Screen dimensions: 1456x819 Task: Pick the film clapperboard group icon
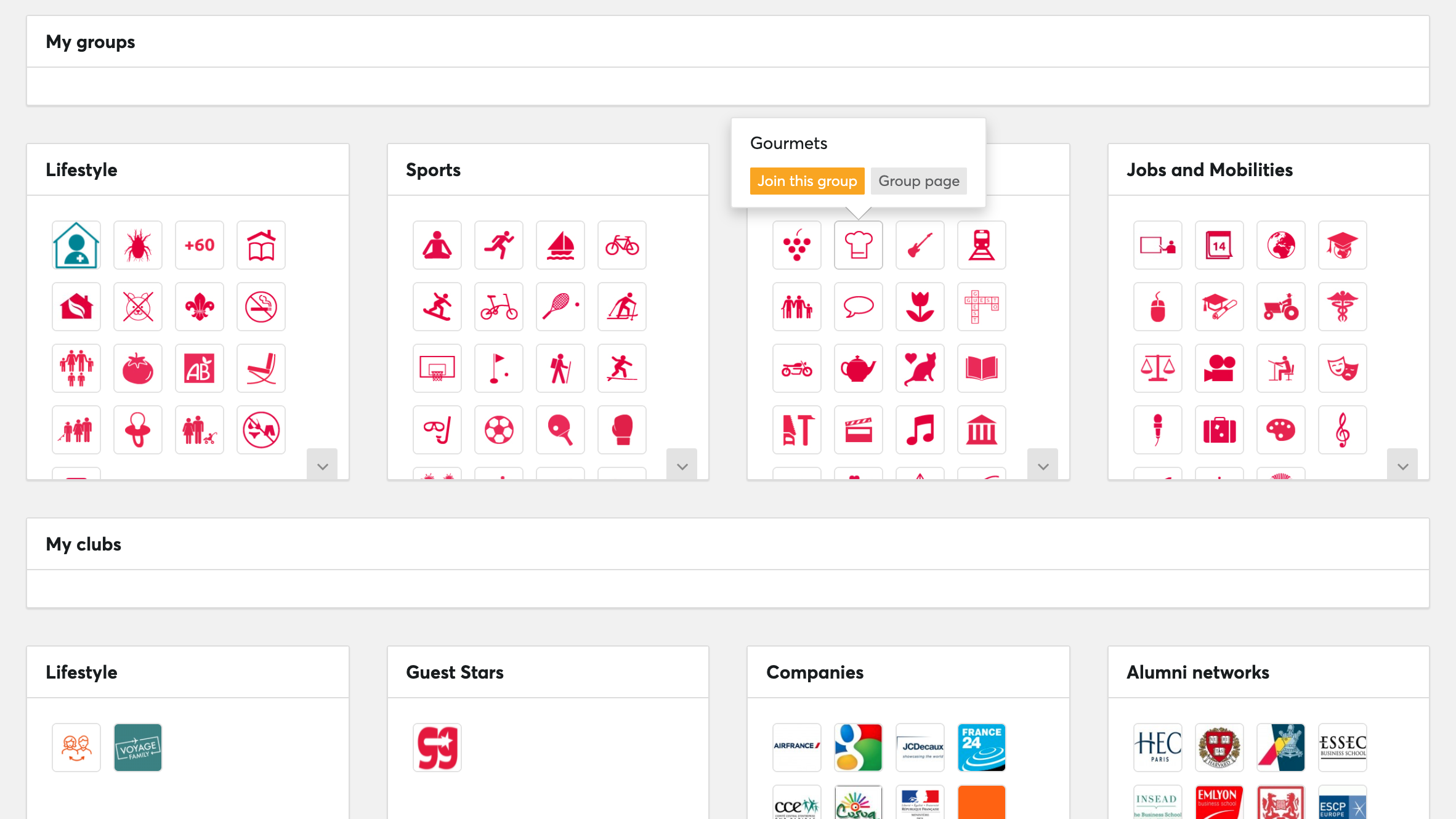[x=859, y=430]
